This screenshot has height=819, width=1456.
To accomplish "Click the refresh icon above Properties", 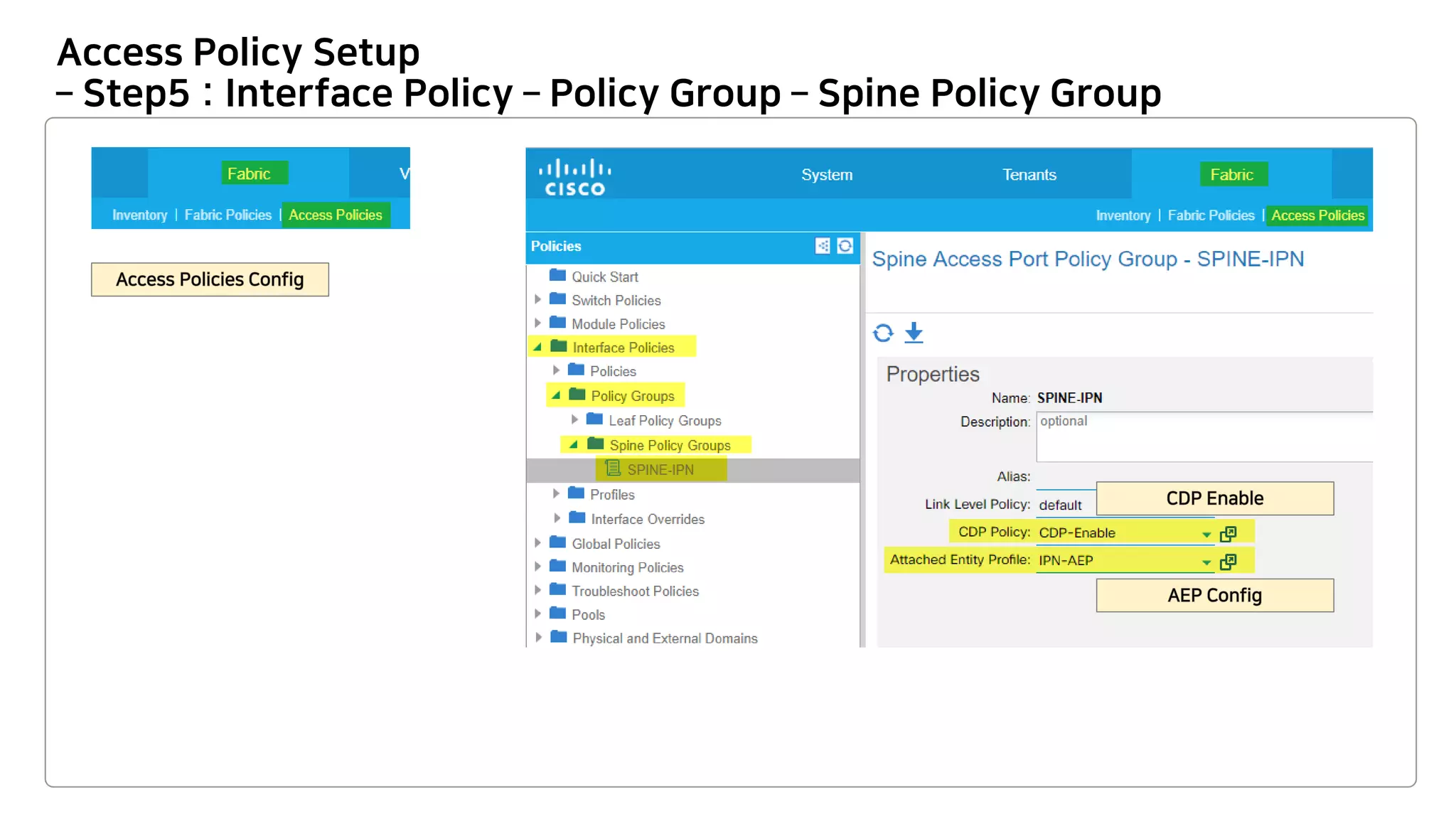I will pos(883,333).
